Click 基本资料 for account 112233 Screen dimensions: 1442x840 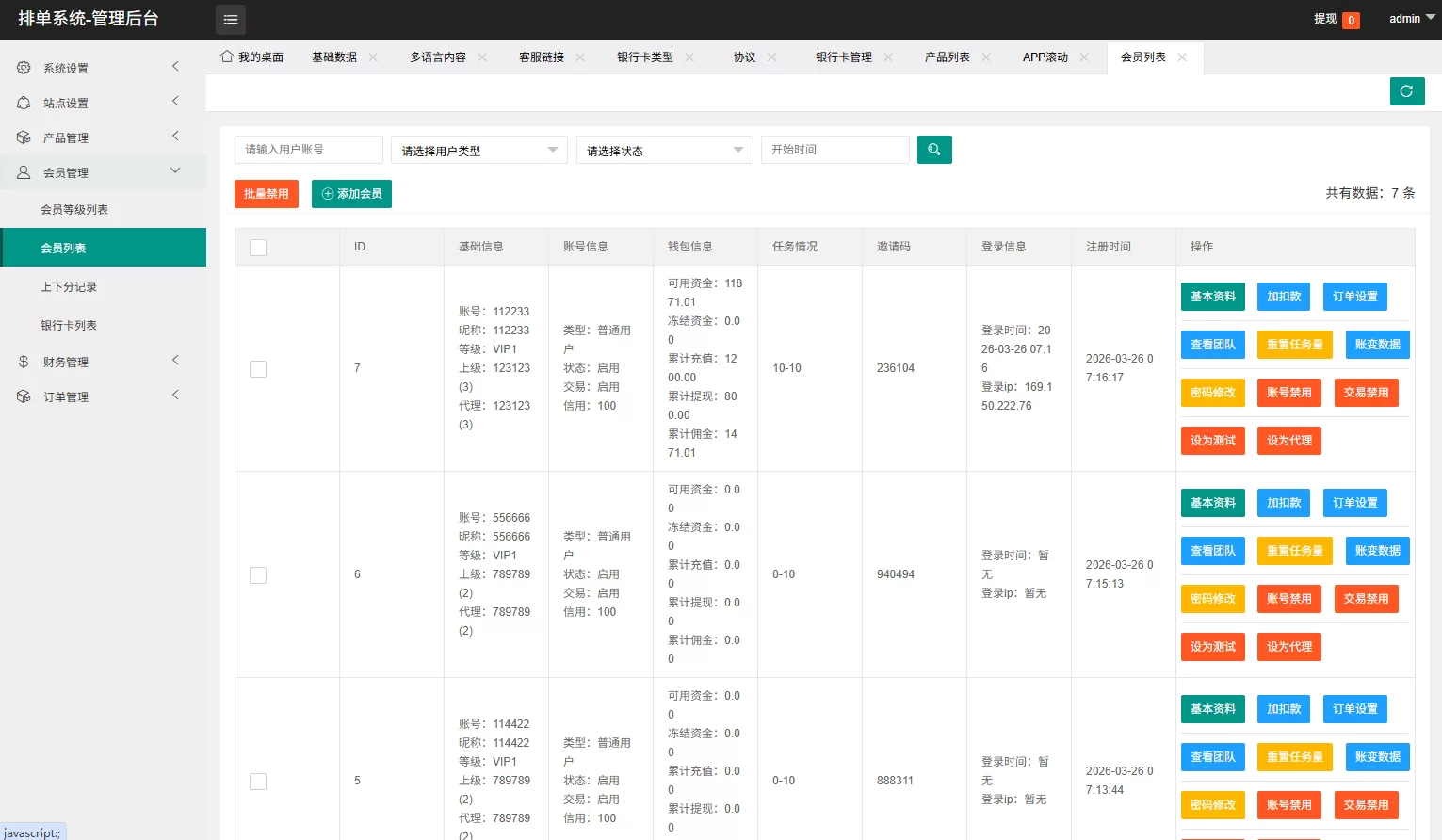pos(1212,297)
